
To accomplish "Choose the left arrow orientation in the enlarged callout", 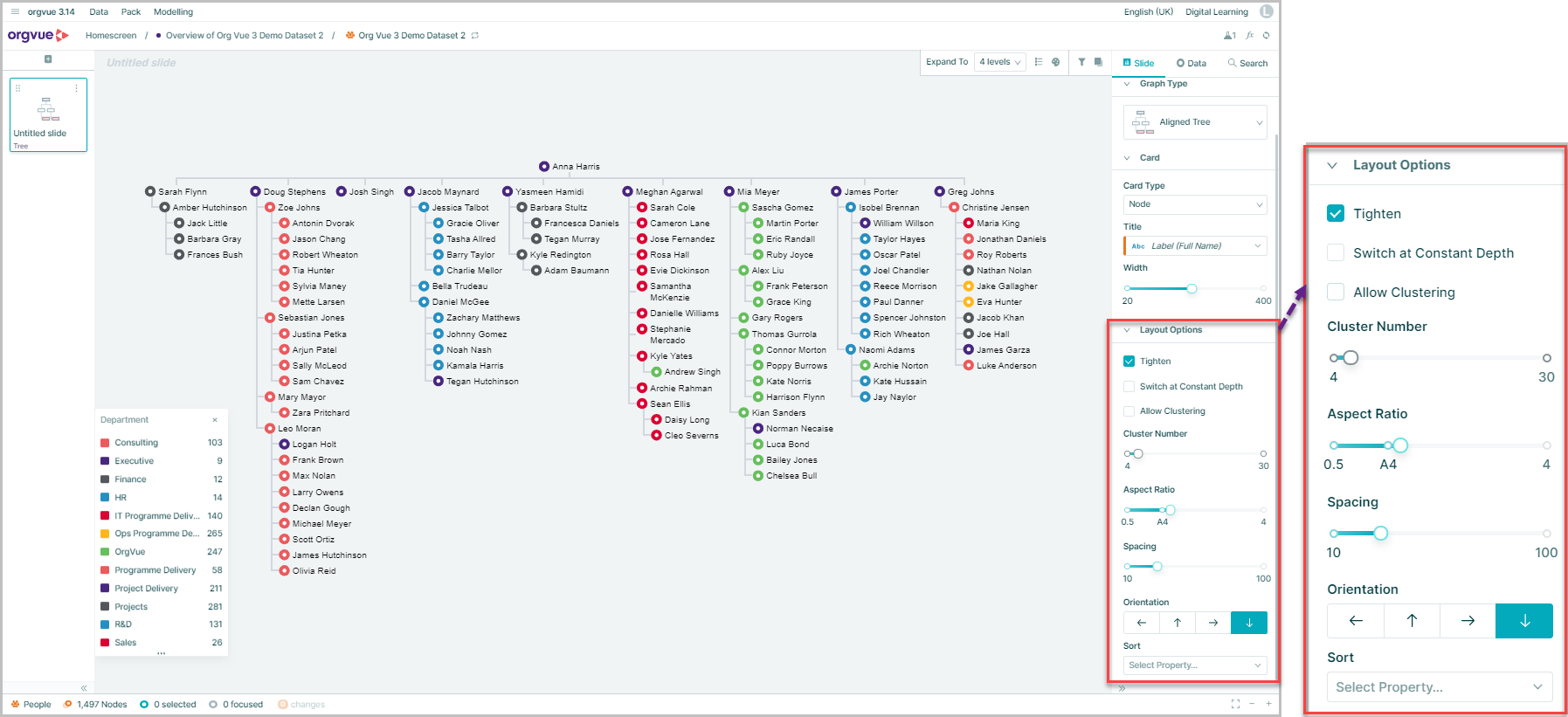I will pos(1356,621).
